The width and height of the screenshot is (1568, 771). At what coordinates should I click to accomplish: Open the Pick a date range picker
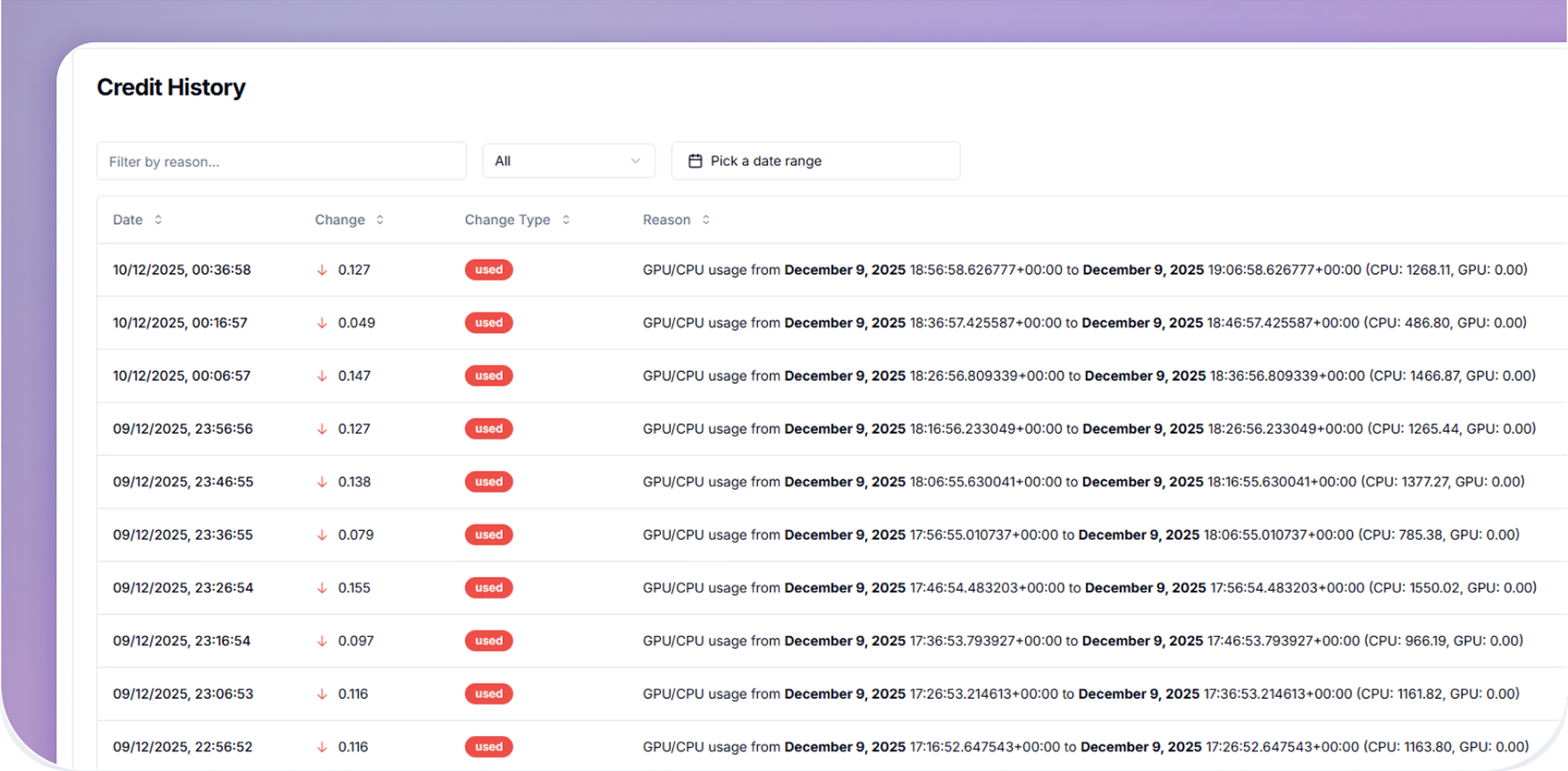814,161
